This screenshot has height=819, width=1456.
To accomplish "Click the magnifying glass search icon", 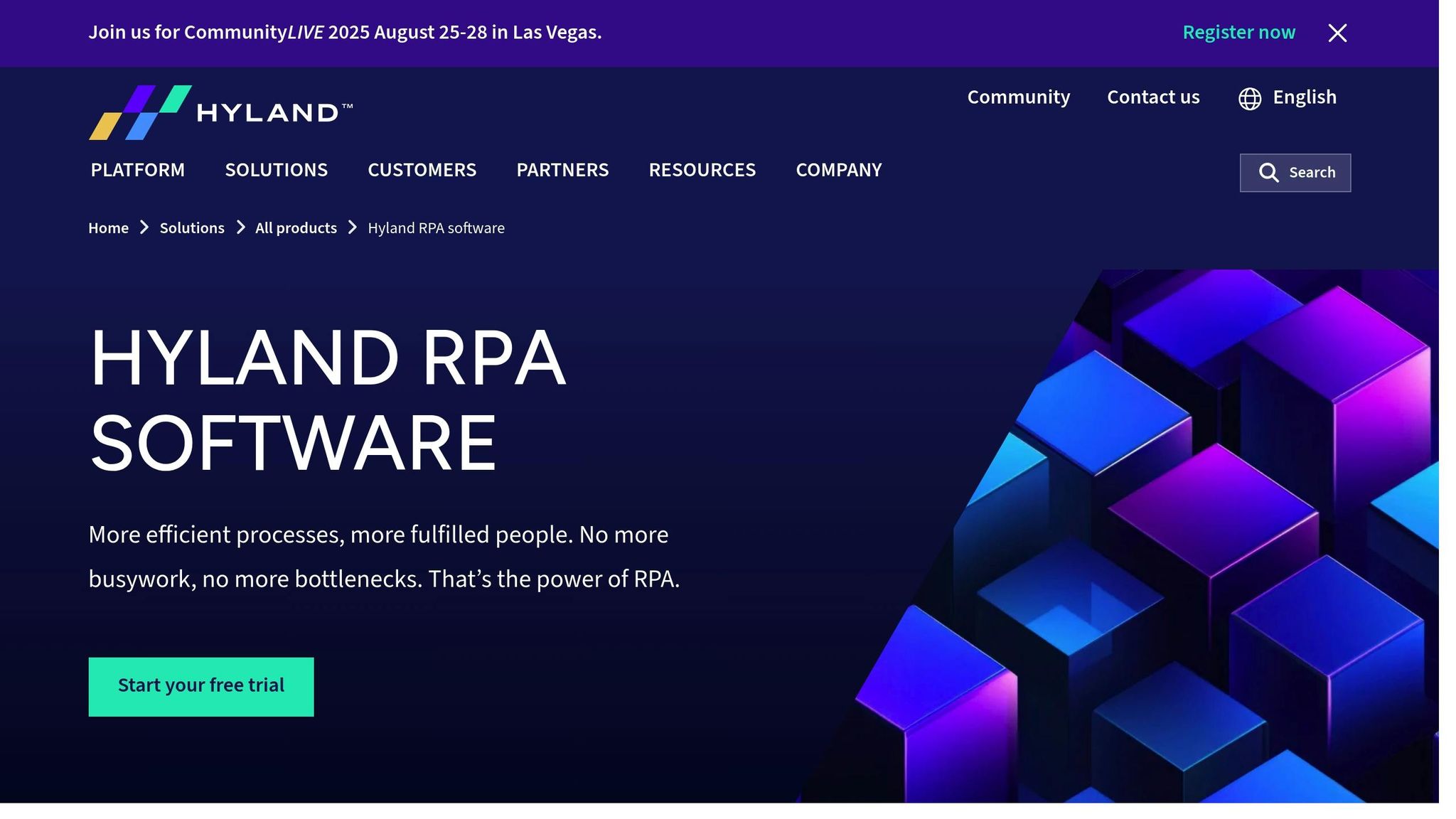I will point(1268,173).
